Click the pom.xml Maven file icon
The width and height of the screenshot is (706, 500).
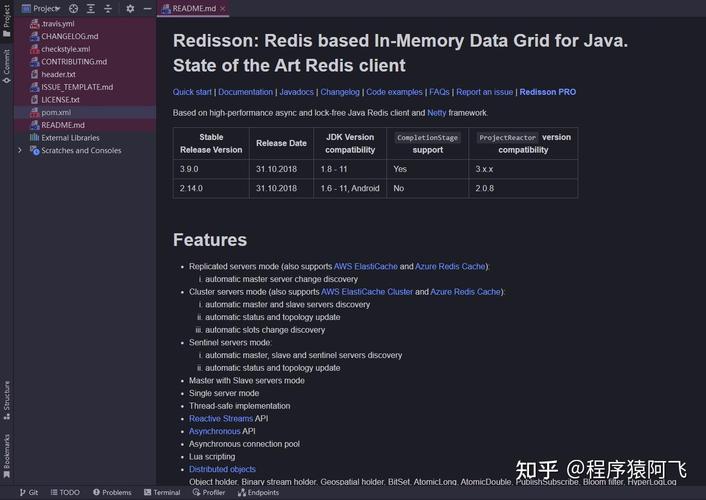35,112
